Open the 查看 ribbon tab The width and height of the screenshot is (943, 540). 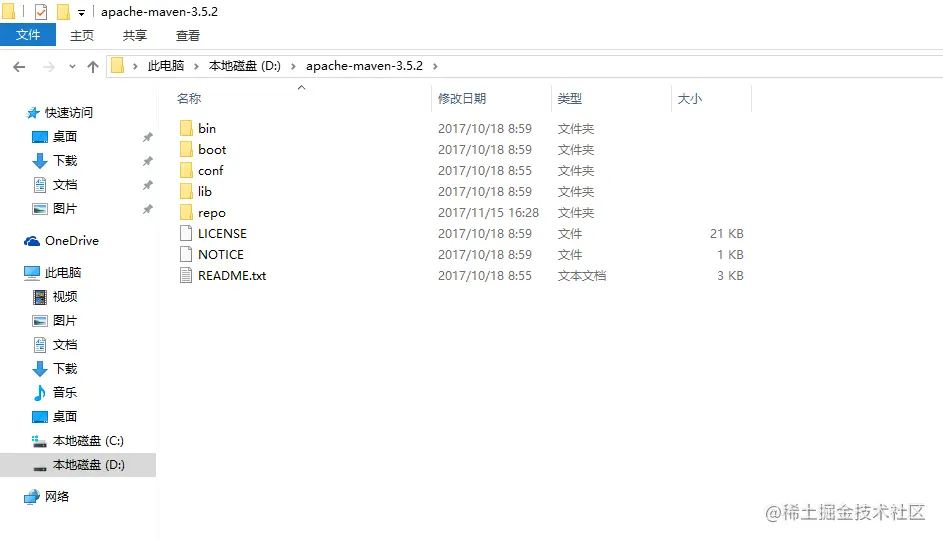(188, 35)
